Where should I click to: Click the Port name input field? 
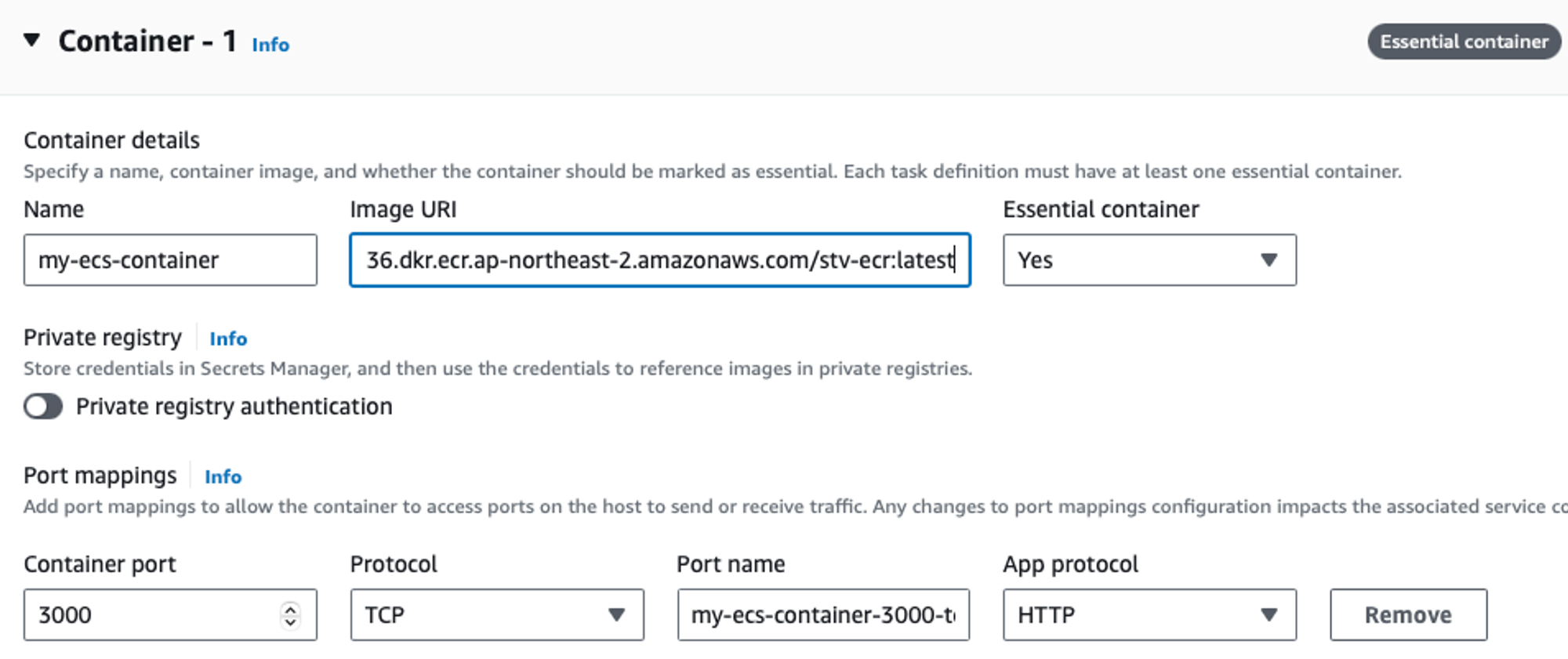[x=823, y=615]
